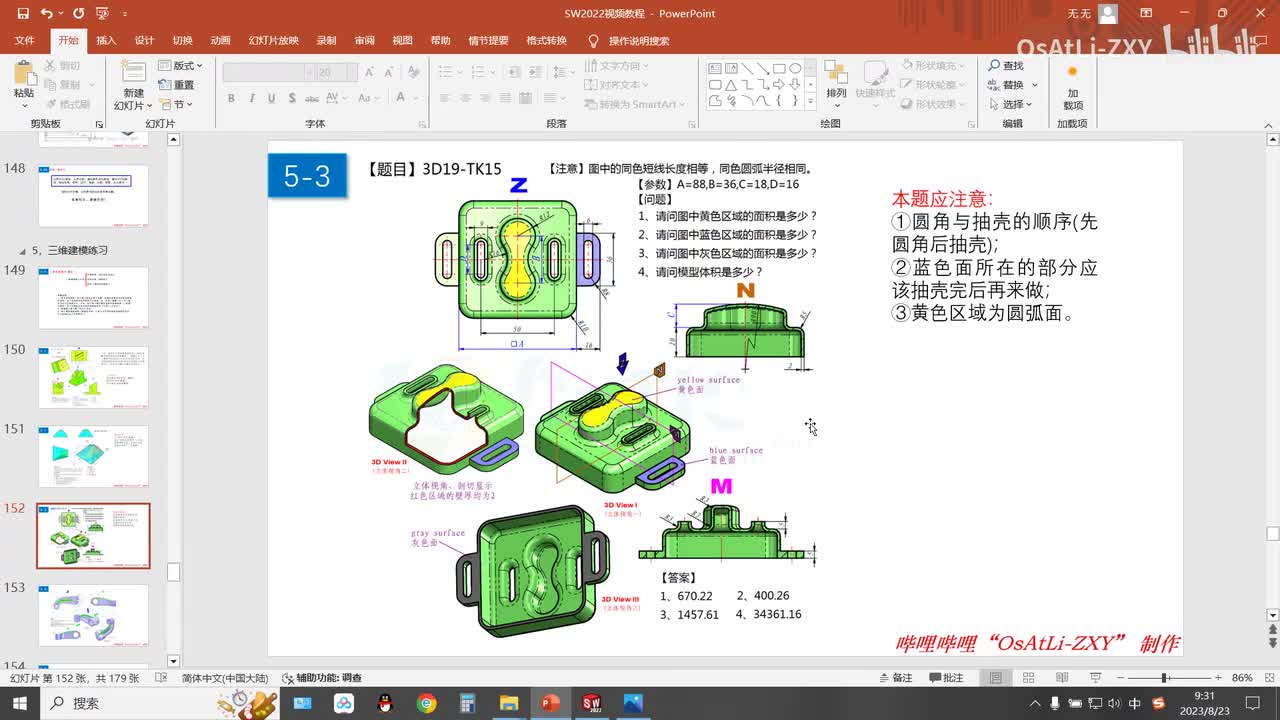
Task: Open the Arrange (排列) dropdown
Action: (x=836, y=85)
